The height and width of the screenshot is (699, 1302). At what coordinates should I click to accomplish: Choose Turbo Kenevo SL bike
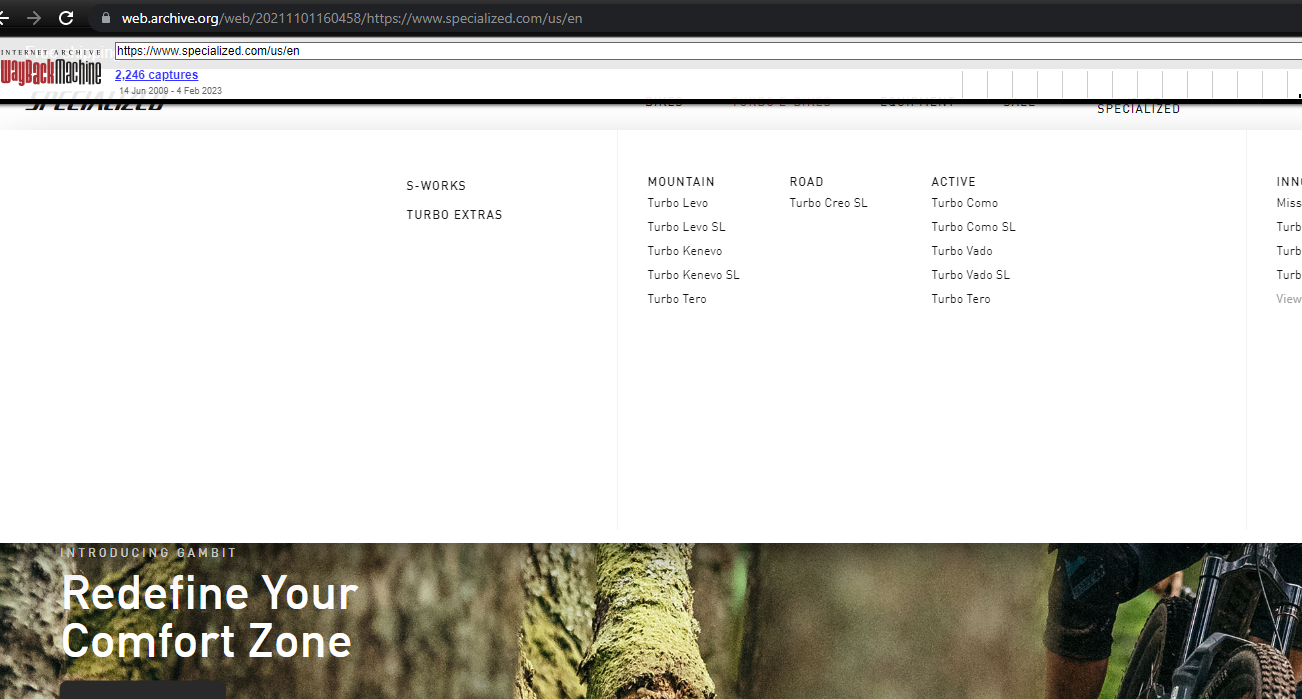pyautogui.click(x=693, y=275)
